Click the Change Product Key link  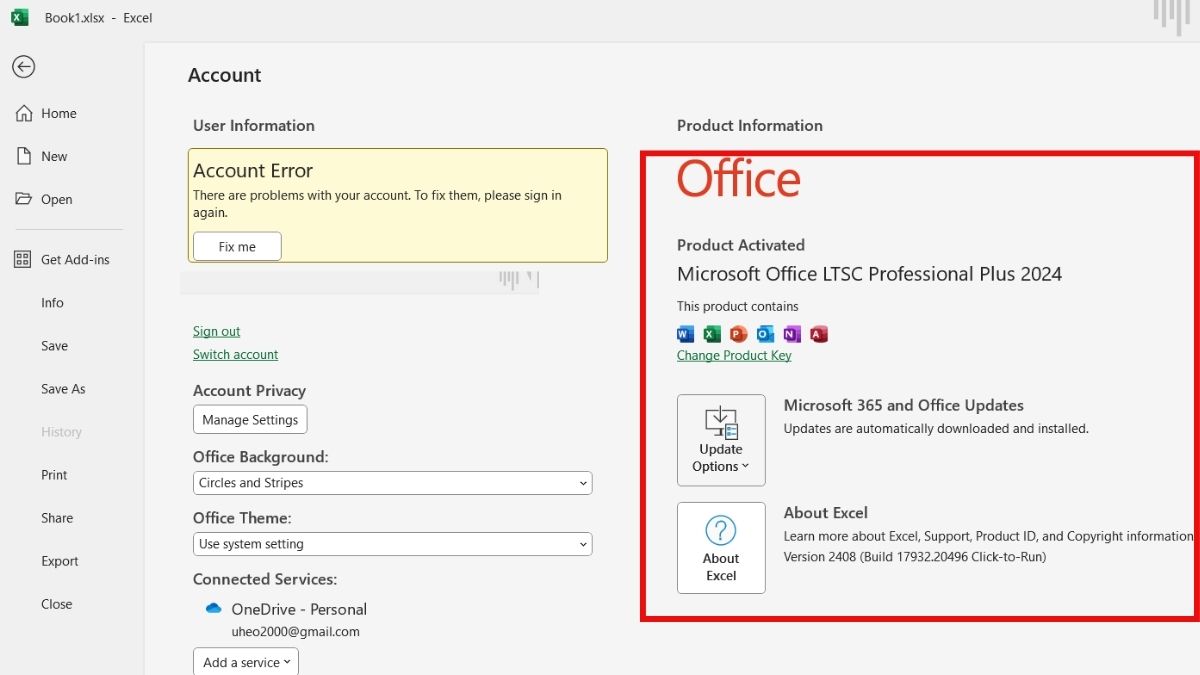pyautogui.click(x=734, y=355)
